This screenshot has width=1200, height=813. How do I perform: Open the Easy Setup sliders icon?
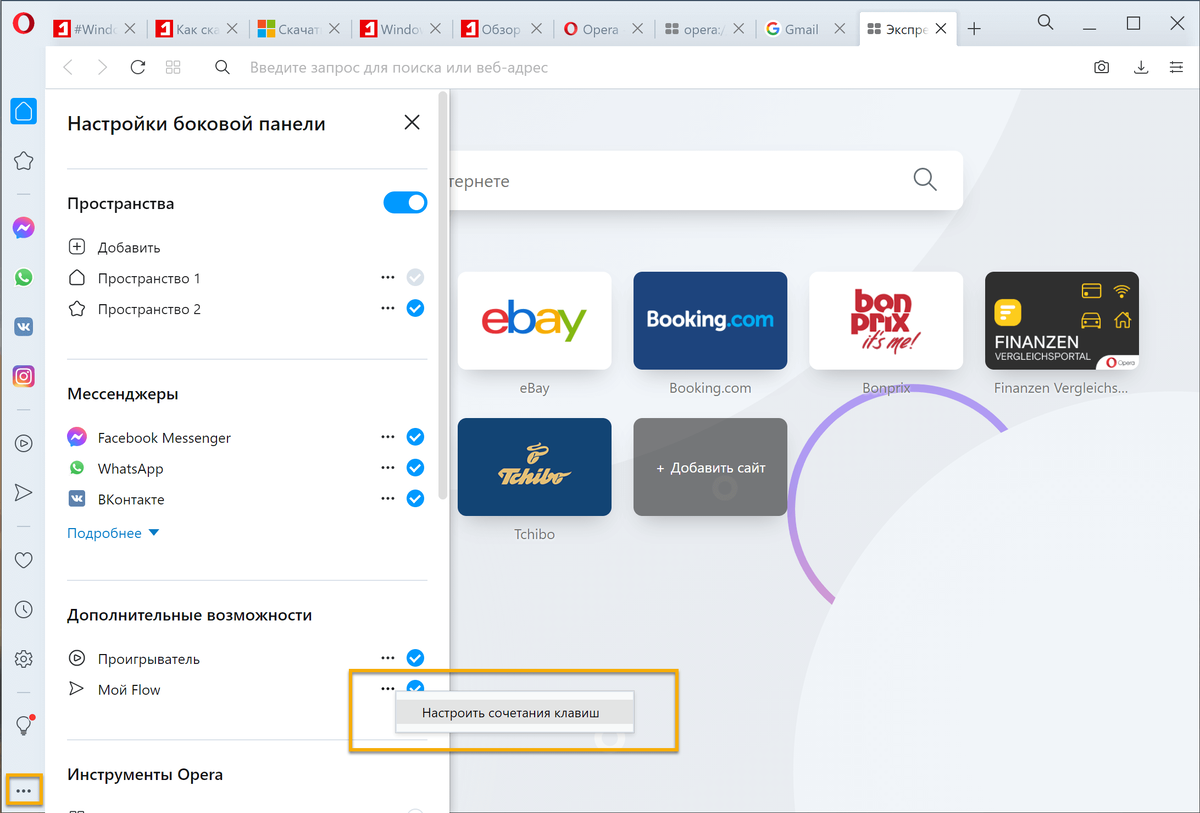point(1176,68)
